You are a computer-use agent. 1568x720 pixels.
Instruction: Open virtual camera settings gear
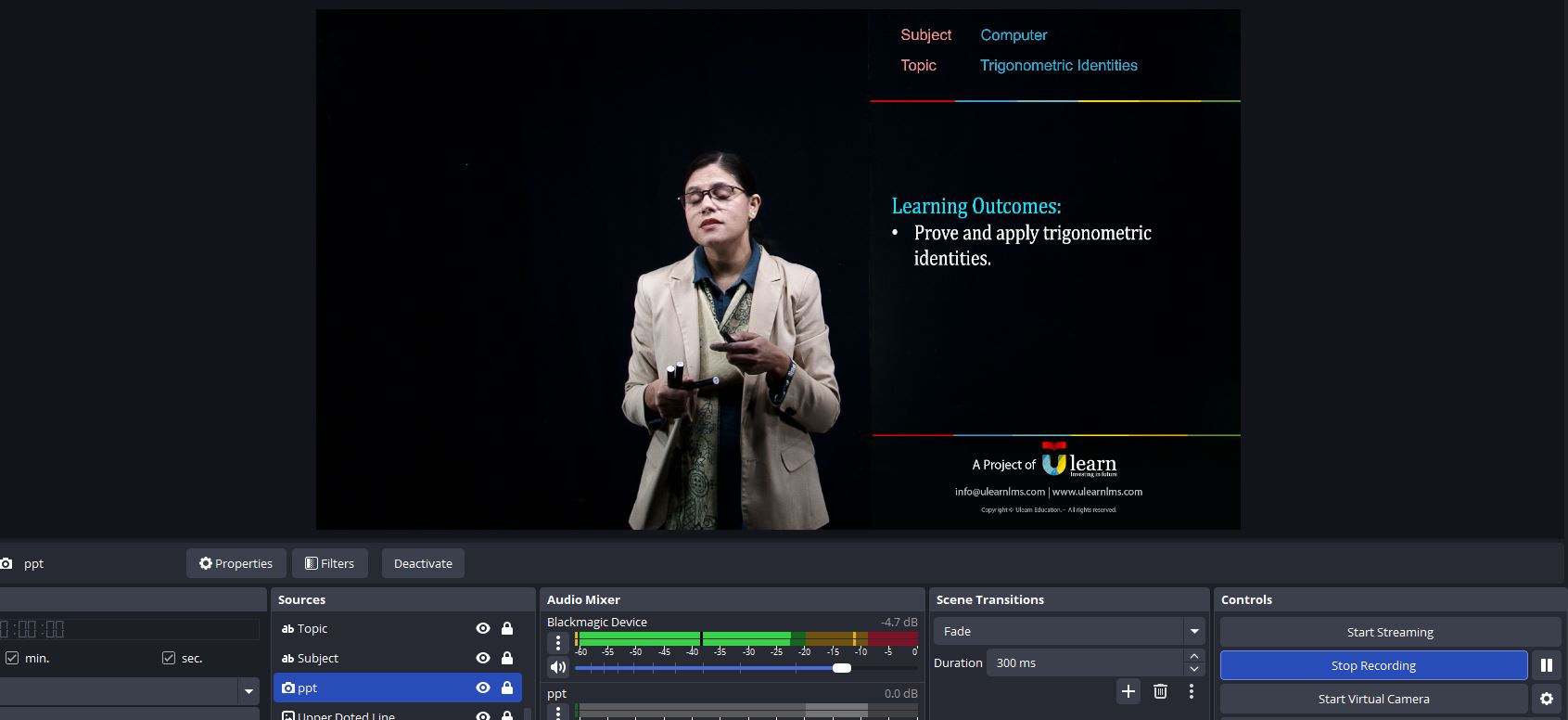(x=1547, y=699)
